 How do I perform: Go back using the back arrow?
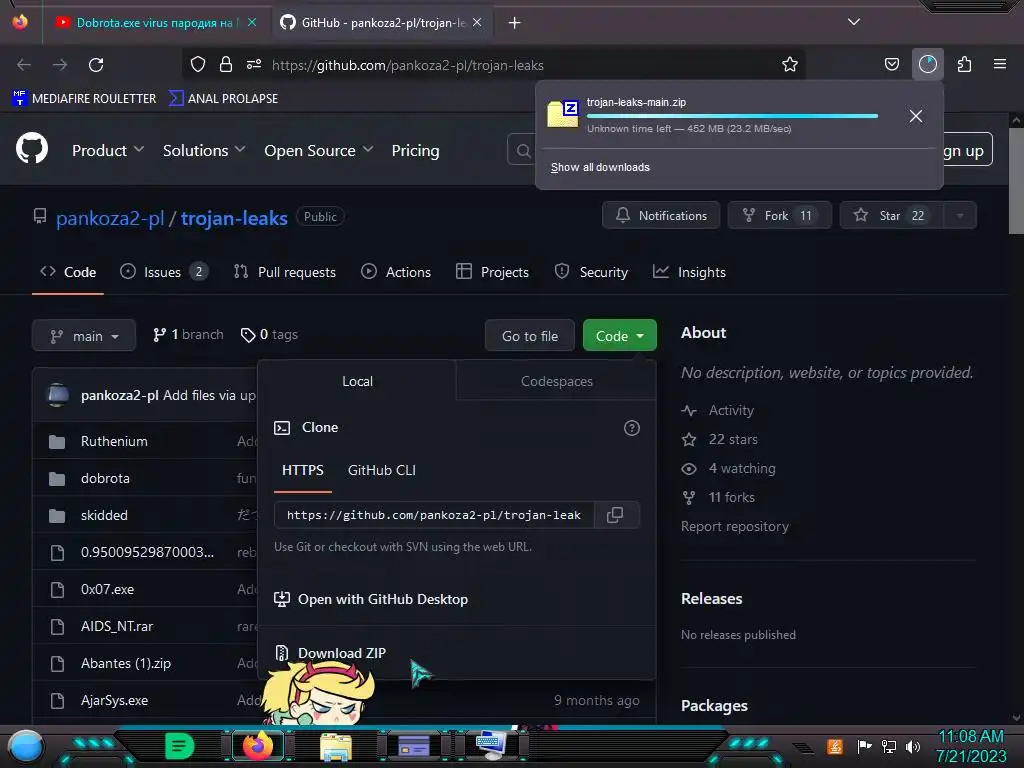point(24,65)
